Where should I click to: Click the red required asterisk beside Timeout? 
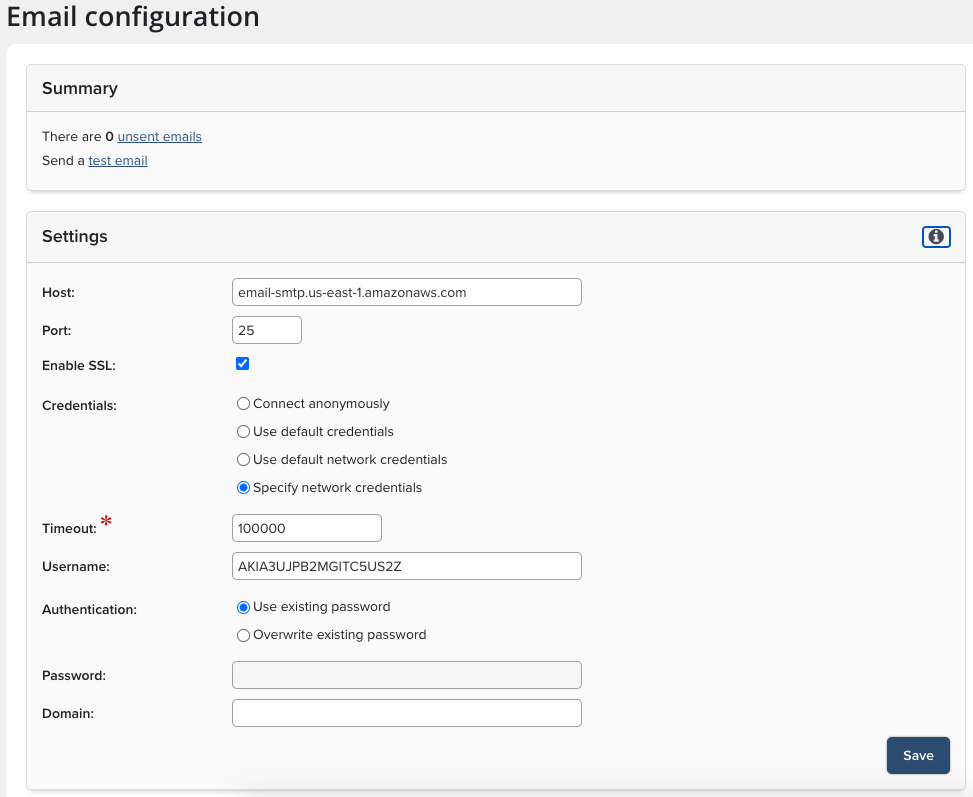[105, 523]
